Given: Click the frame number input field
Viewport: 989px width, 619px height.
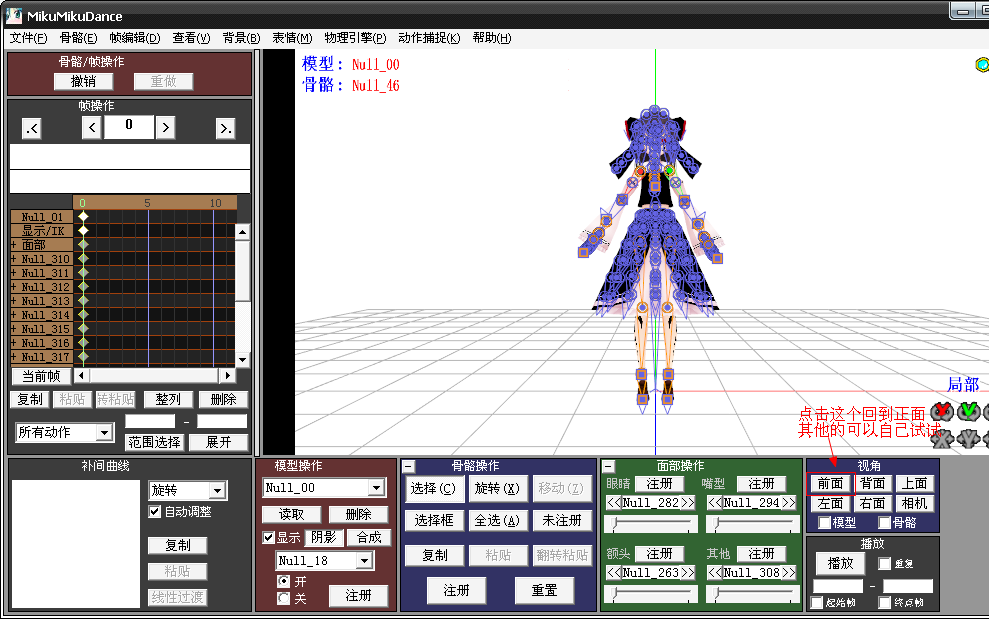Looking at the screenshot, I should point(129,127).
